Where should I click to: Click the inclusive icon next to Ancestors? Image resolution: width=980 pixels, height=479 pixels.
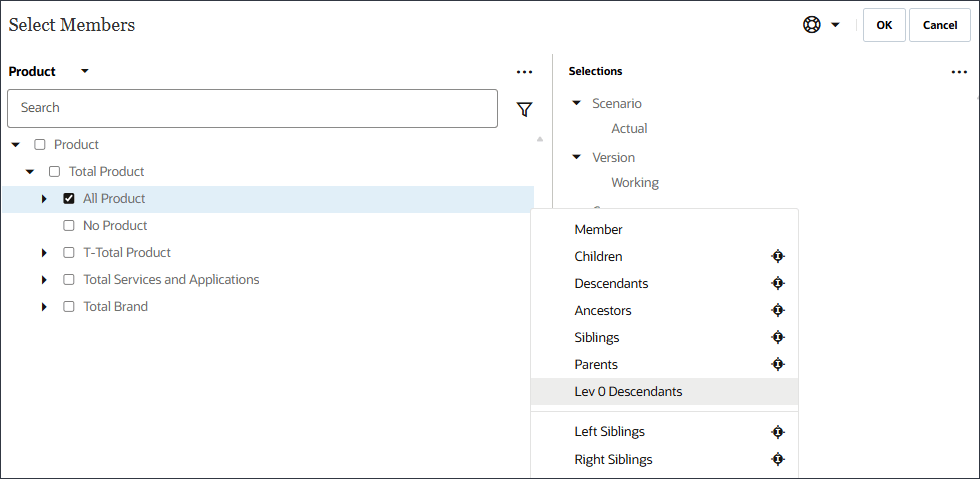[778, 311]
